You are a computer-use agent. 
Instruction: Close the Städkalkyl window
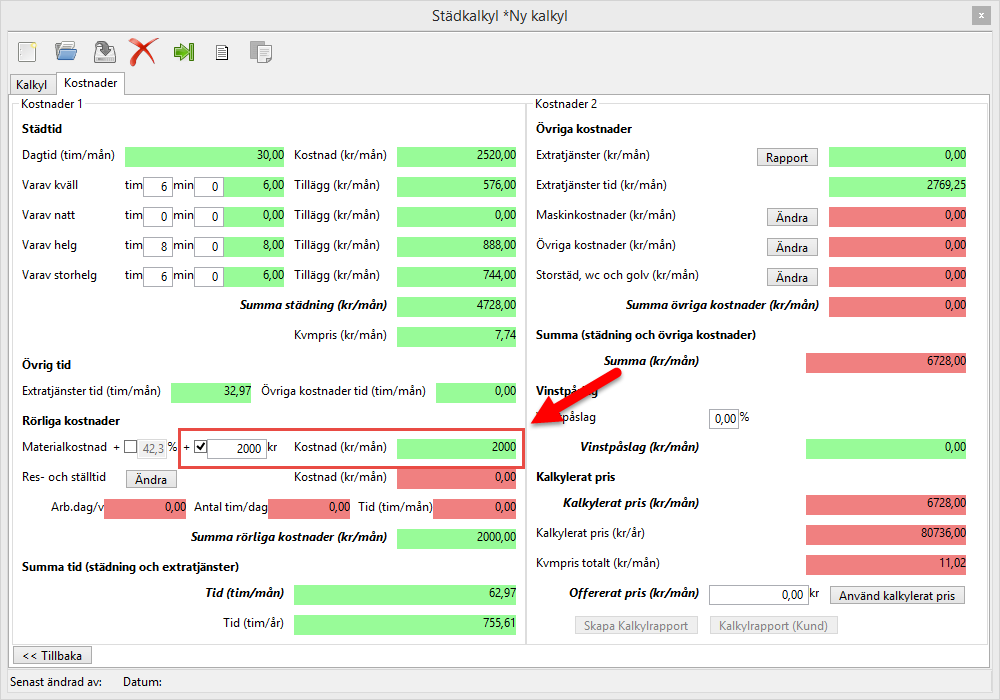(981, 16)
